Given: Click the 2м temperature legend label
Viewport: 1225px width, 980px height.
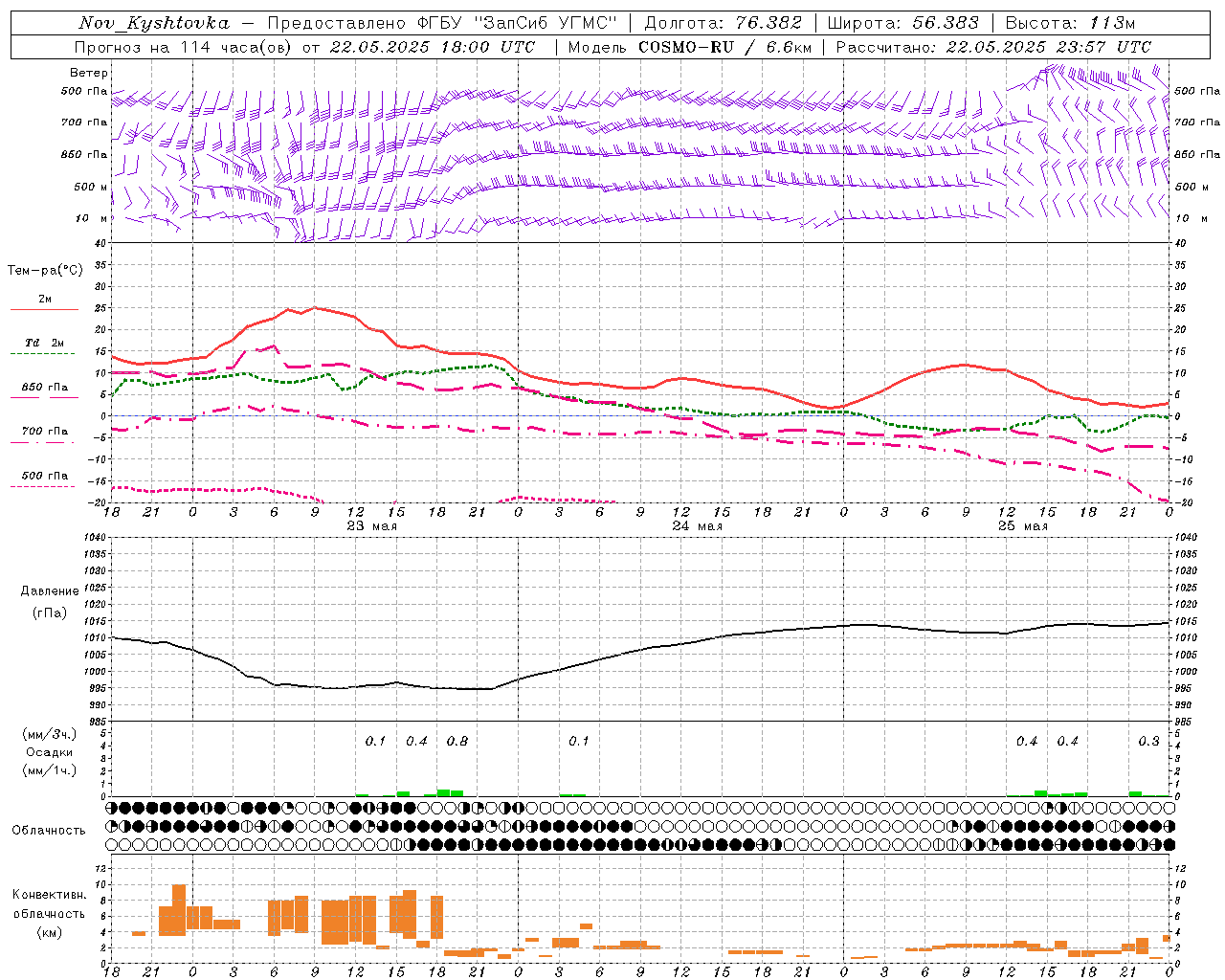Looking at the screenshot, I should click(45, 300).
